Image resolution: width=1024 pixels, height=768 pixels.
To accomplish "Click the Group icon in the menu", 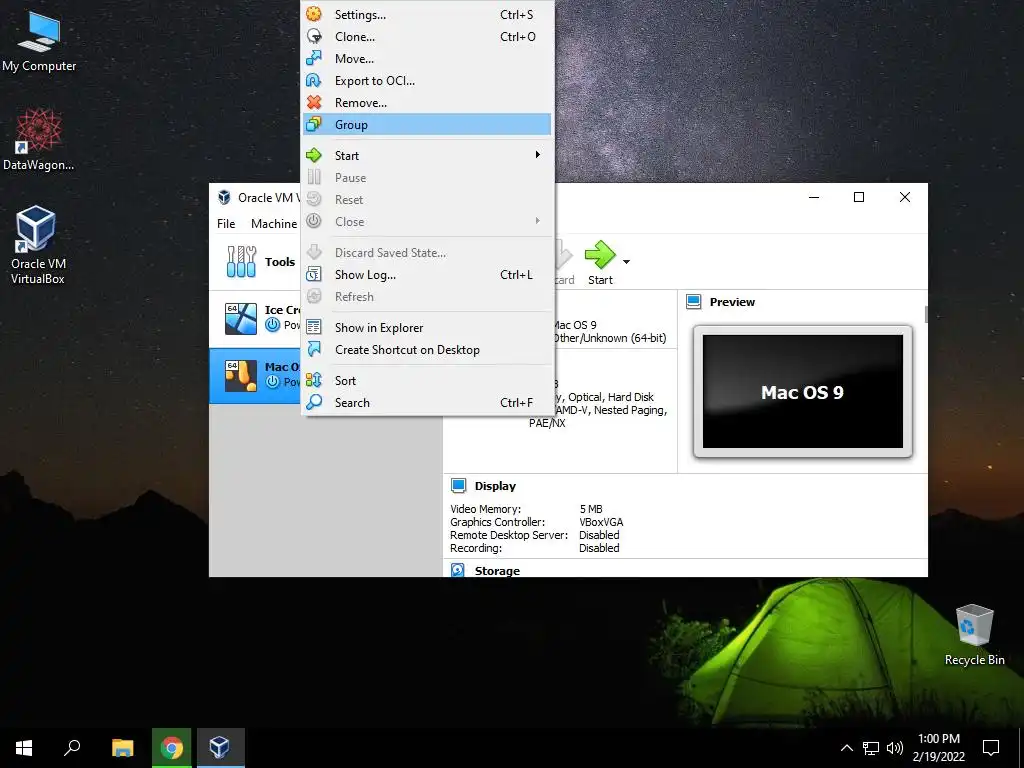I will click(x=314, y=124).
